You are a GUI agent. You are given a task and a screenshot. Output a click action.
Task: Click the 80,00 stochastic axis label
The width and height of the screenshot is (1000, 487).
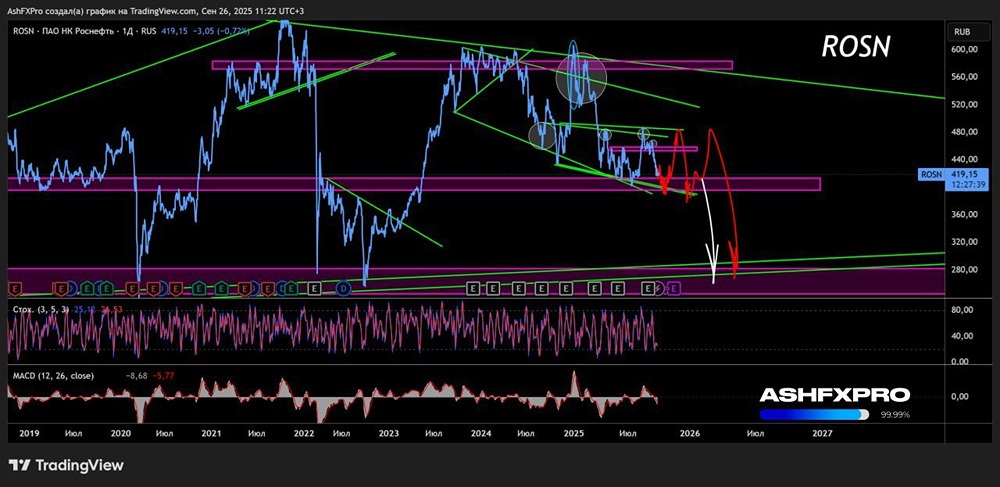(964, 310)
